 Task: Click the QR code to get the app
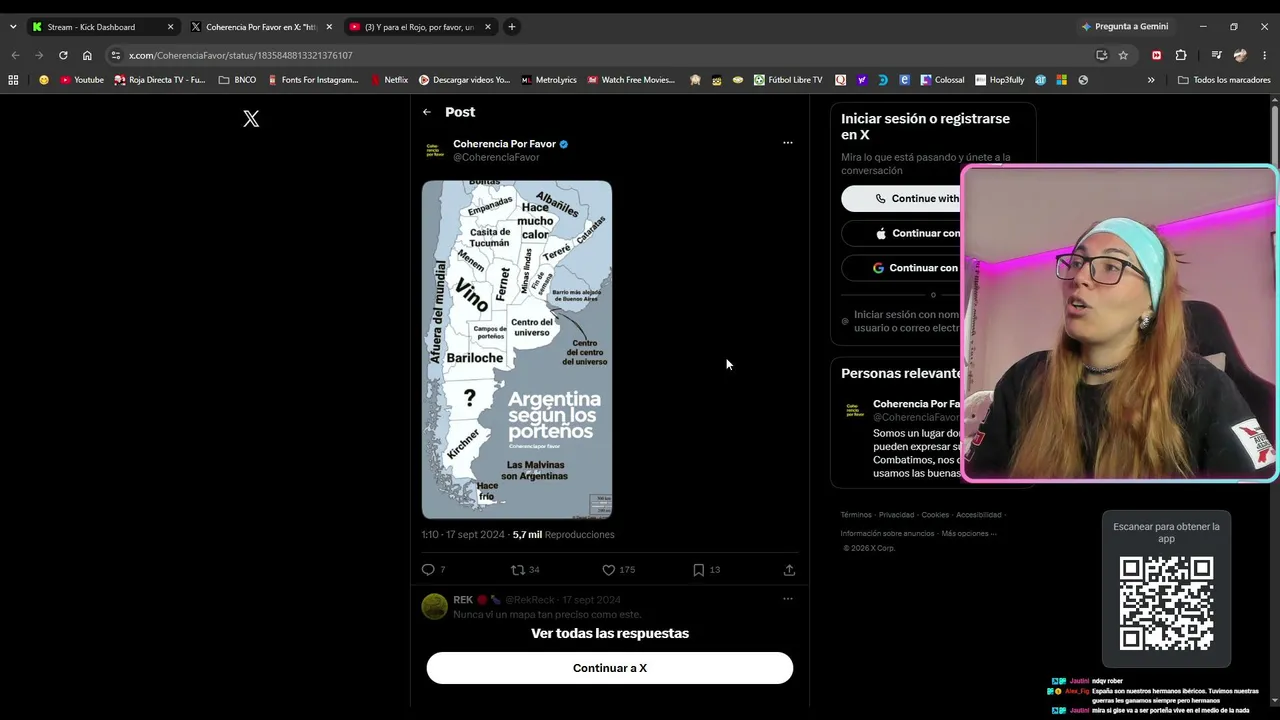coord(1166,604)
